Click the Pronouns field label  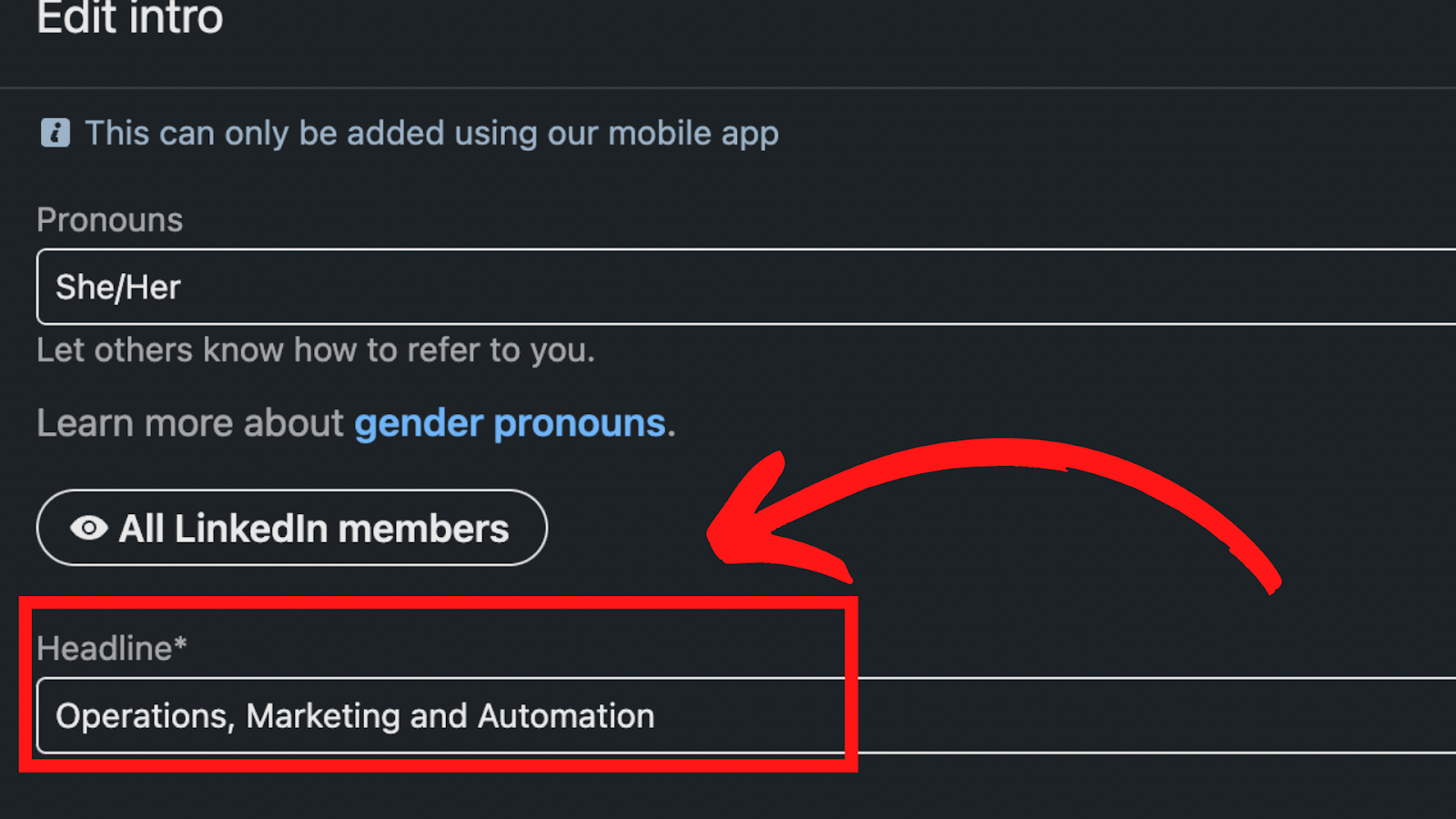coord(109,219)
